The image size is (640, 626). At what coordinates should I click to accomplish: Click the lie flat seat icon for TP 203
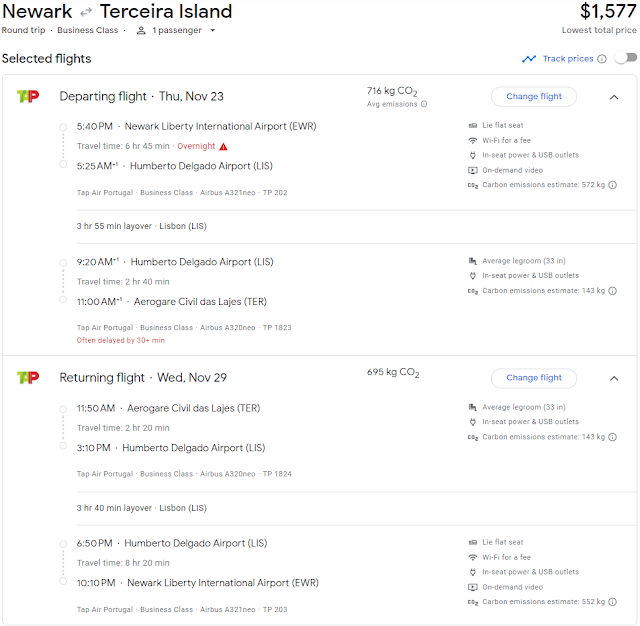coord(473,542)
